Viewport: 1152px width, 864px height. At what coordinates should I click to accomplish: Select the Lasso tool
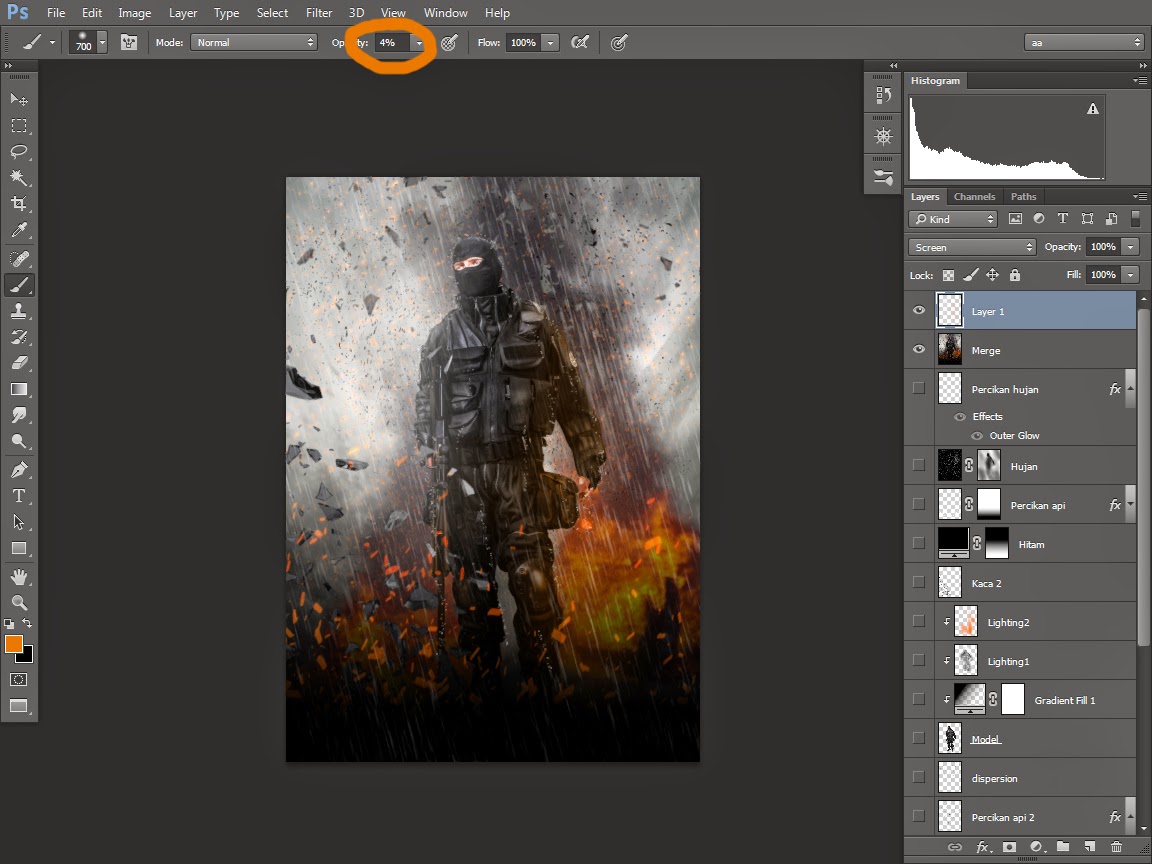[x=19, y=152]
